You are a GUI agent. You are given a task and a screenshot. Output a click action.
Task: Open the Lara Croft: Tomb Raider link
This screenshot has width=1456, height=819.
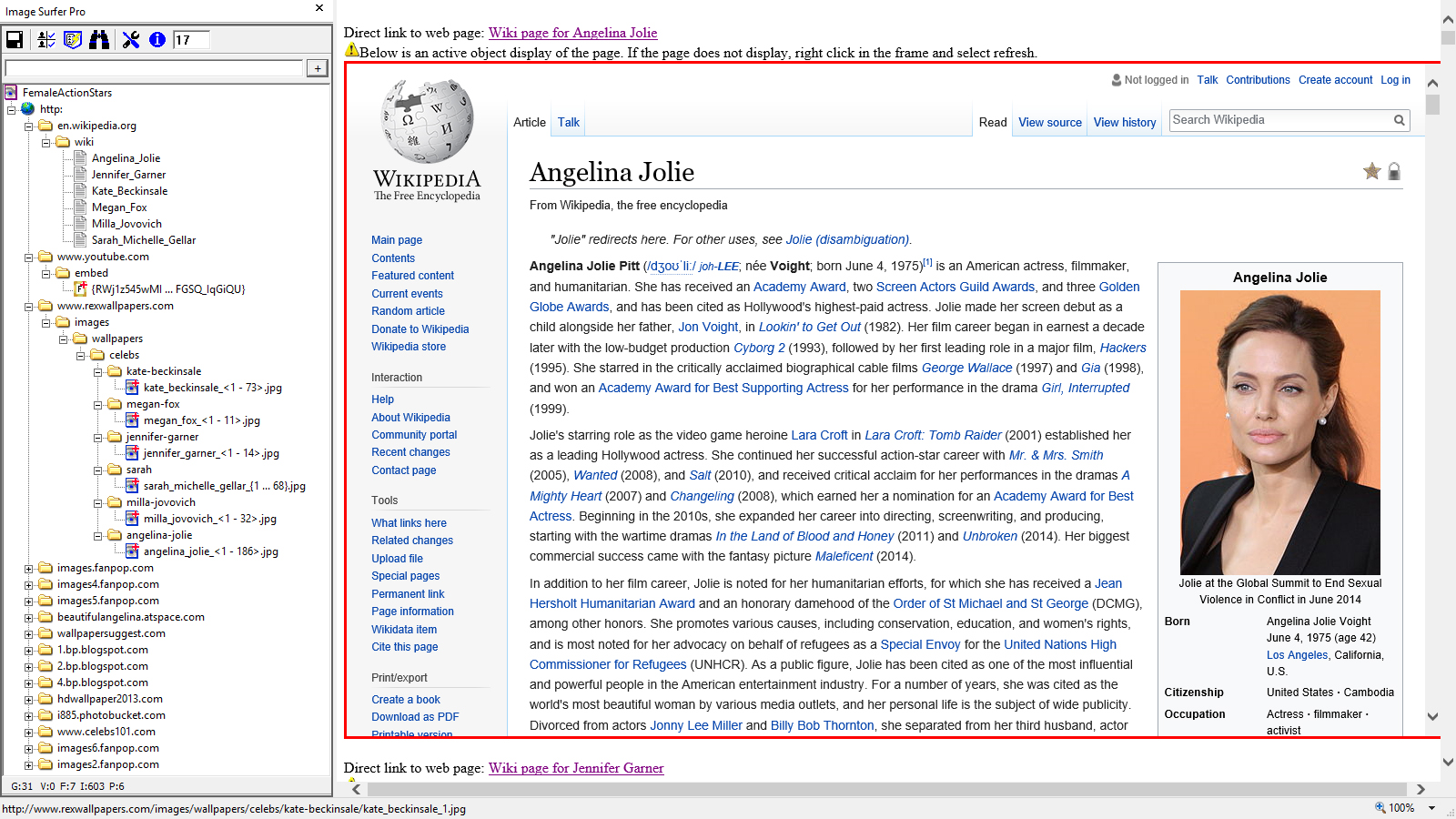point(933,435)
